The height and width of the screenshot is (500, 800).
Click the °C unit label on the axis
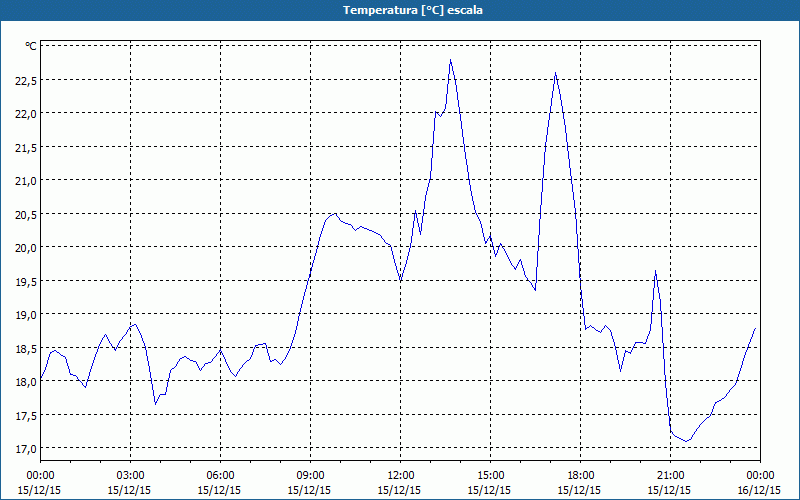31,46
